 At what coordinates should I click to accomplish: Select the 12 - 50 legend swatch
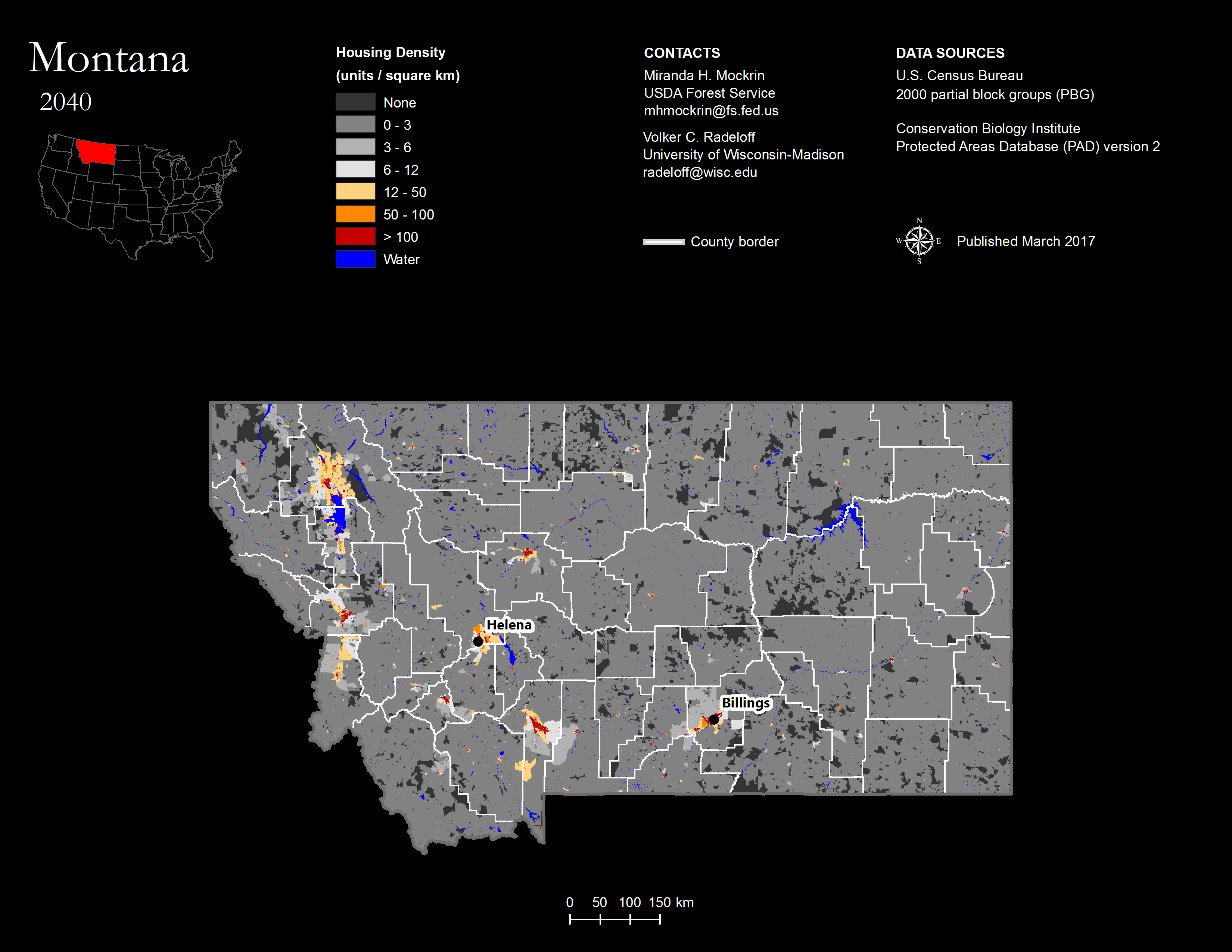[x=355, y=192]
